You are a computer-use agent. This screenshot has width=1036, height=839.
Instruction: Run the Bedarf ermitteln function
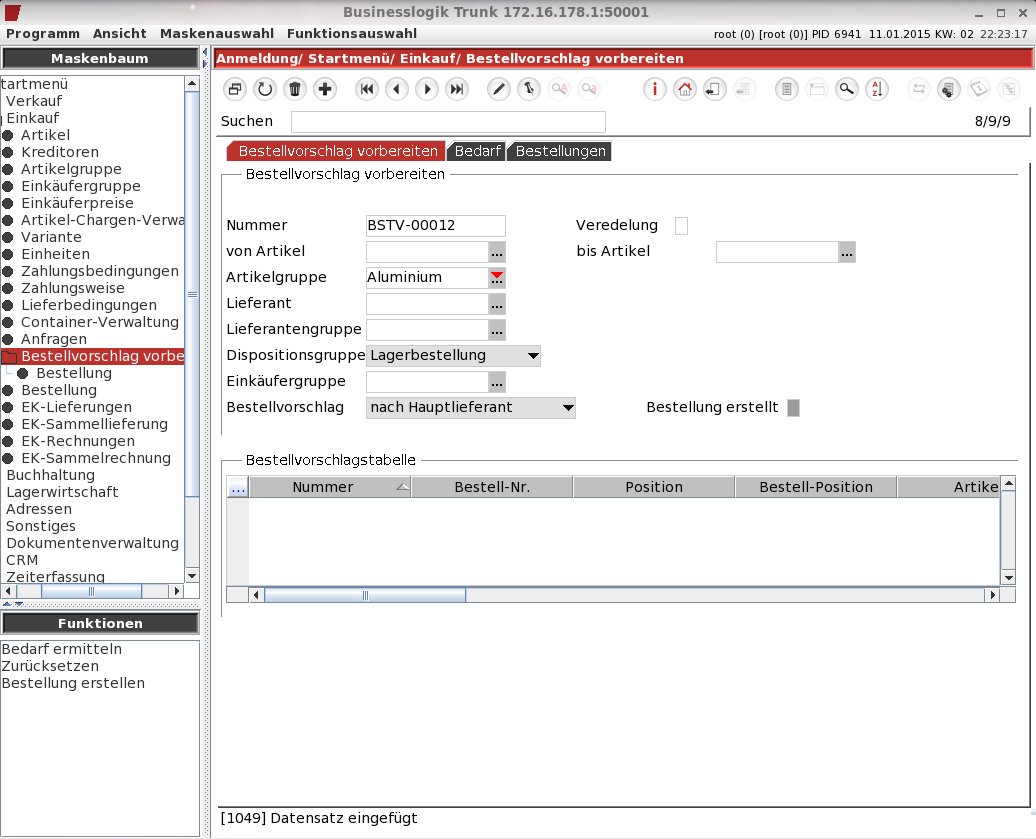click(61, 649)
